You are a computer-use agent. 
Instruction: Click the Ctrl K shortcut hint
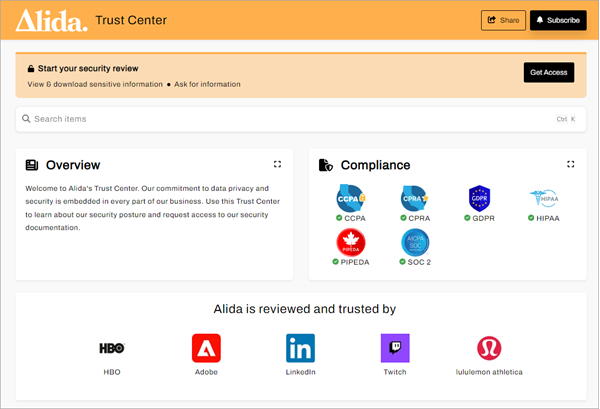coord(566,119)
